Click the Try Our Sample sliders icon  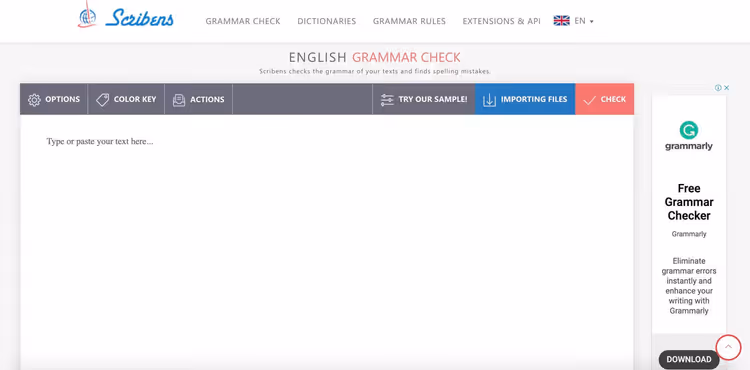(387, 100)
